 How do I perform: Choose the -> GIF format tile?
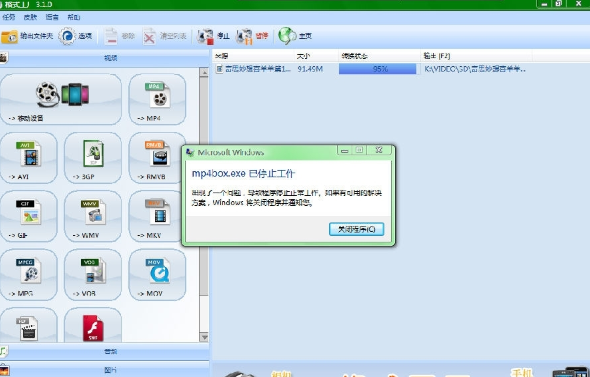[29, 216]
